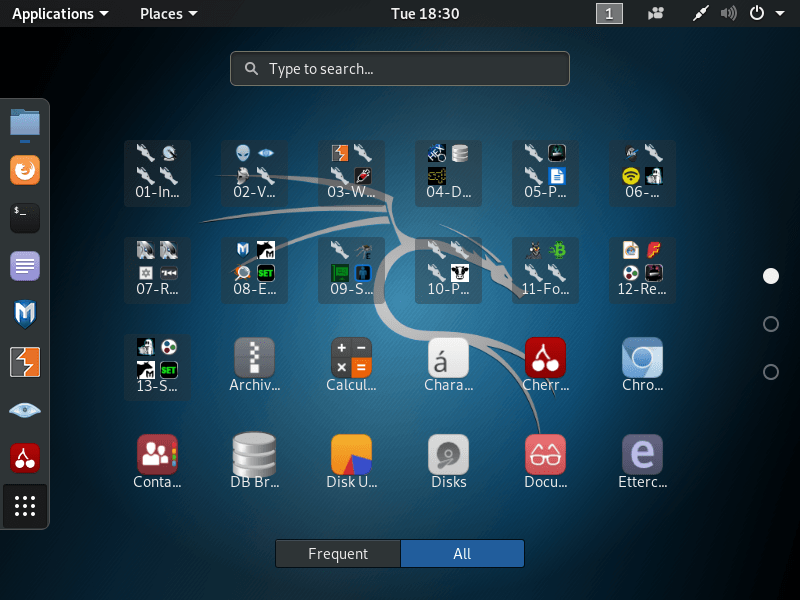Image resolution: width=800 pixels, height=600 pixels.
Task: Open the 04-D... app folder
Action: 448,173
